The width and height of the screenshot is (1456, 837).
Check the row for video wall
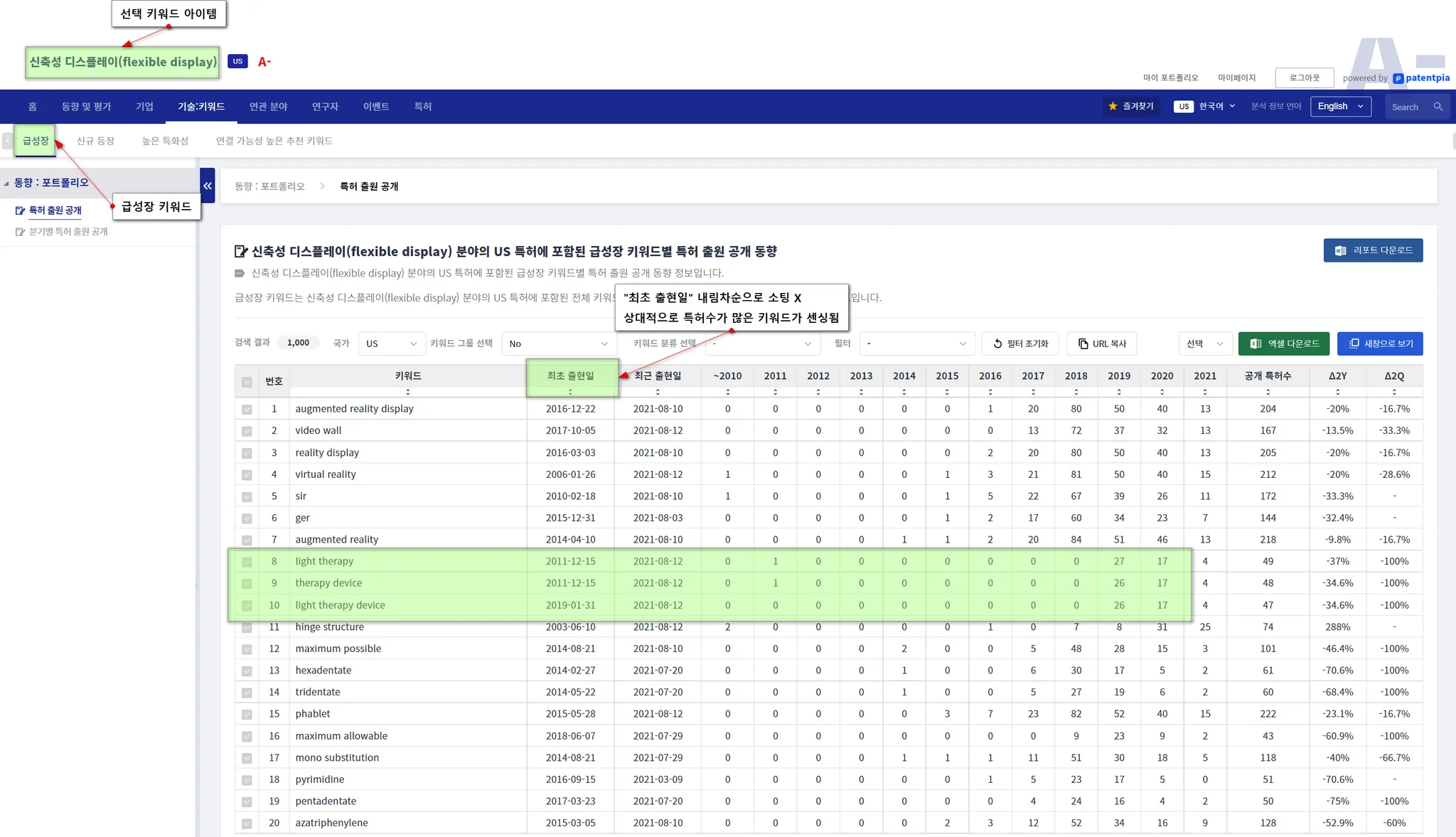[x=247, y=431]
